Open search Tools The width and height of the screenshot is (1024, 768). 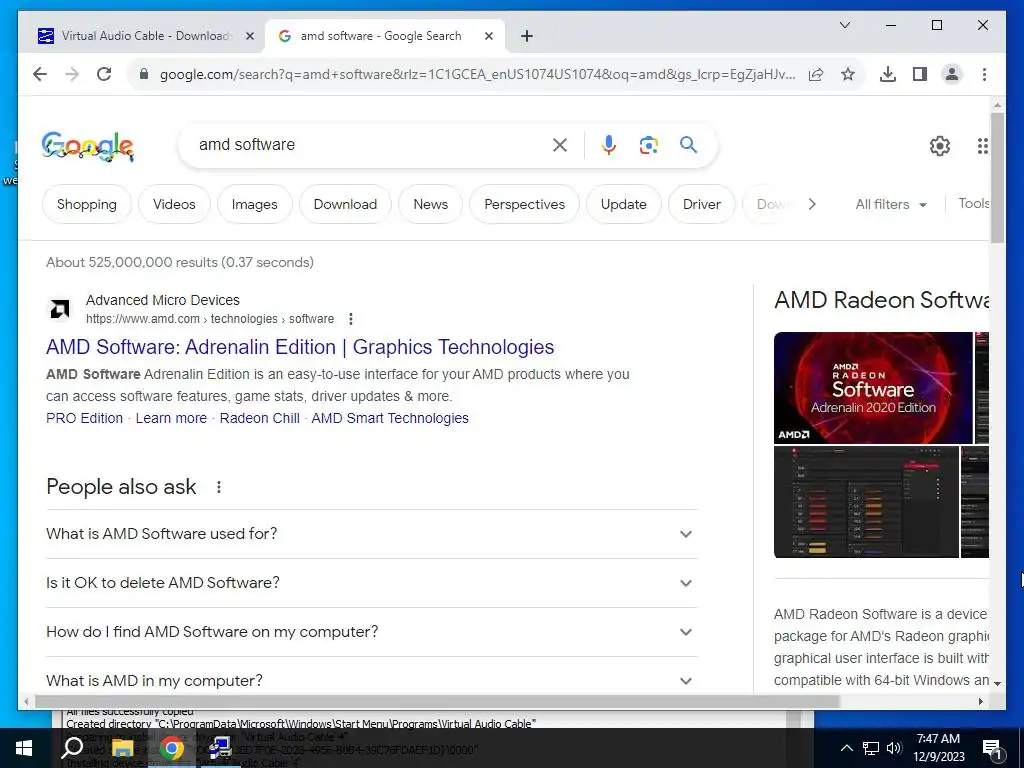point(973,204)
